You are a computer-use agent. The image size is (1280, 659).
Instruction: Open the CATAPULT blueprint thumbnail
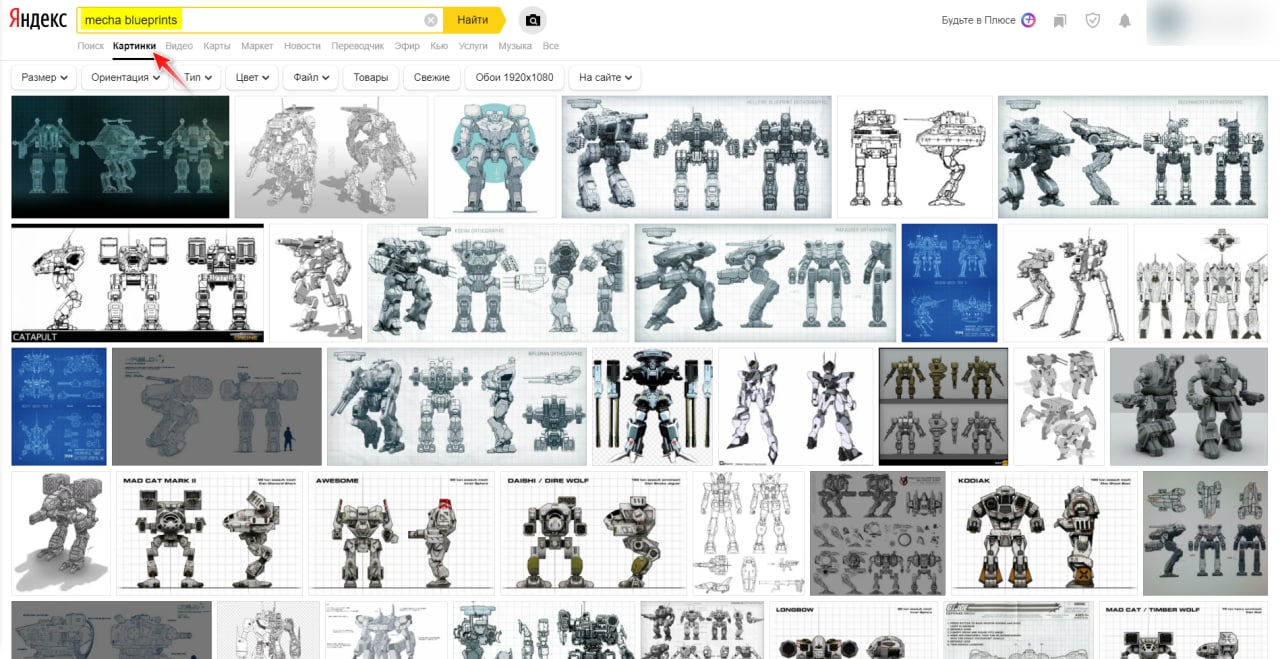coord(137,283)
